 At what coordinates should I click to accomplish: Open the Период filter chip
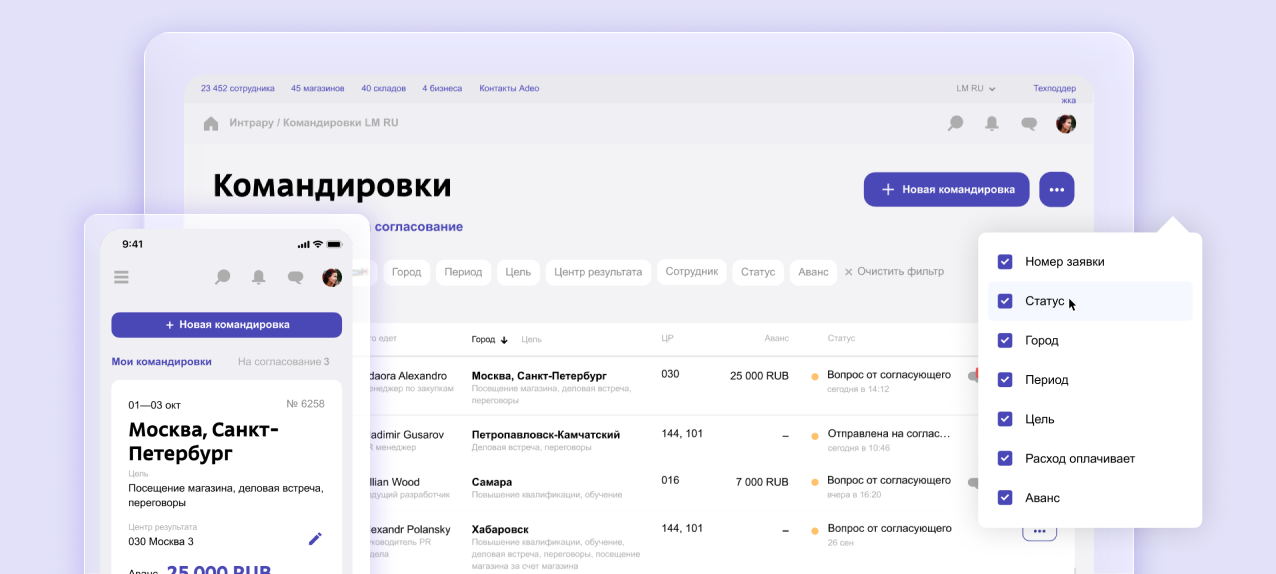(463, 272)
